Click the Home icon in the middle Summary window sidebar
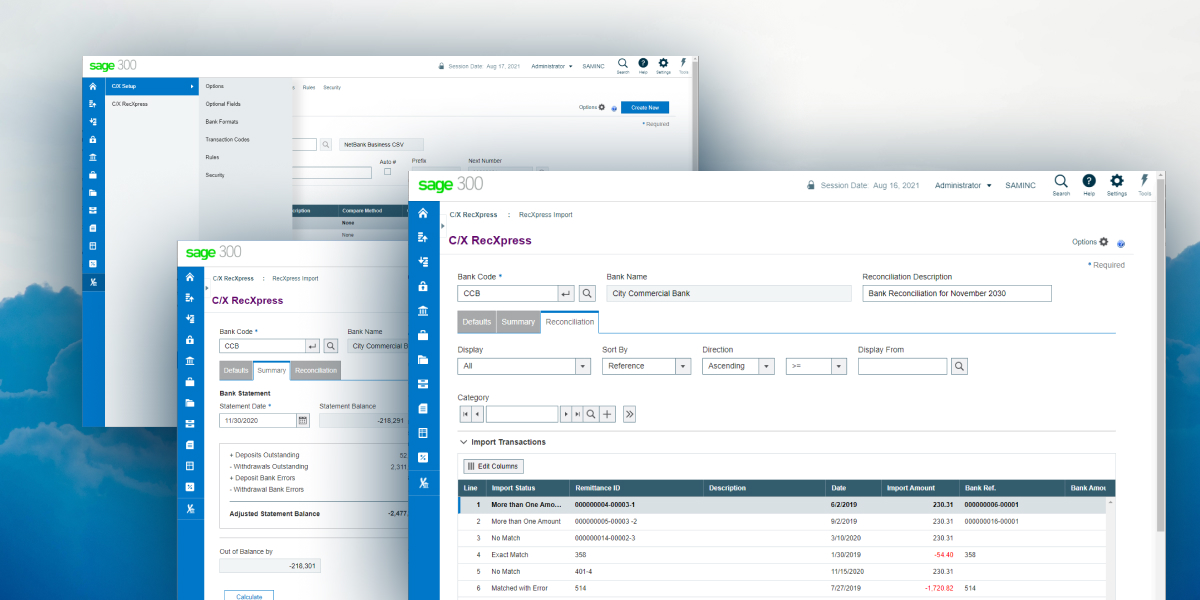 click(x=190, y=277)
